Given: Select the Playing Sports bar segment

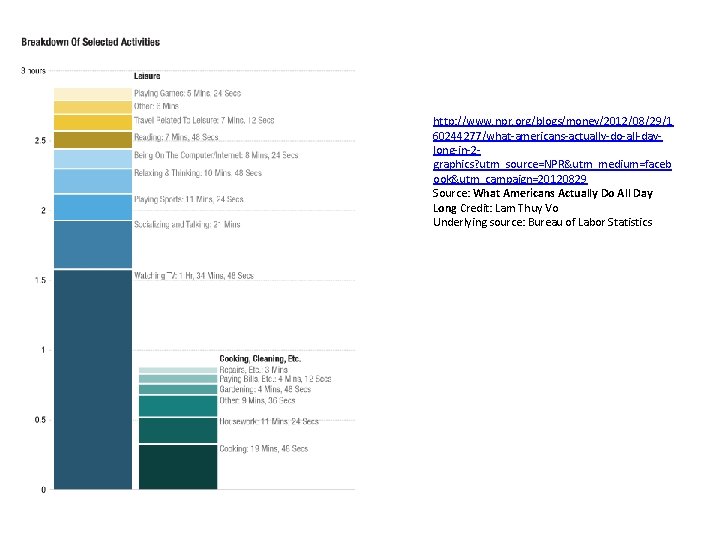Looking at the screenshot, I should pyautogui.click(x=93, y=207).
